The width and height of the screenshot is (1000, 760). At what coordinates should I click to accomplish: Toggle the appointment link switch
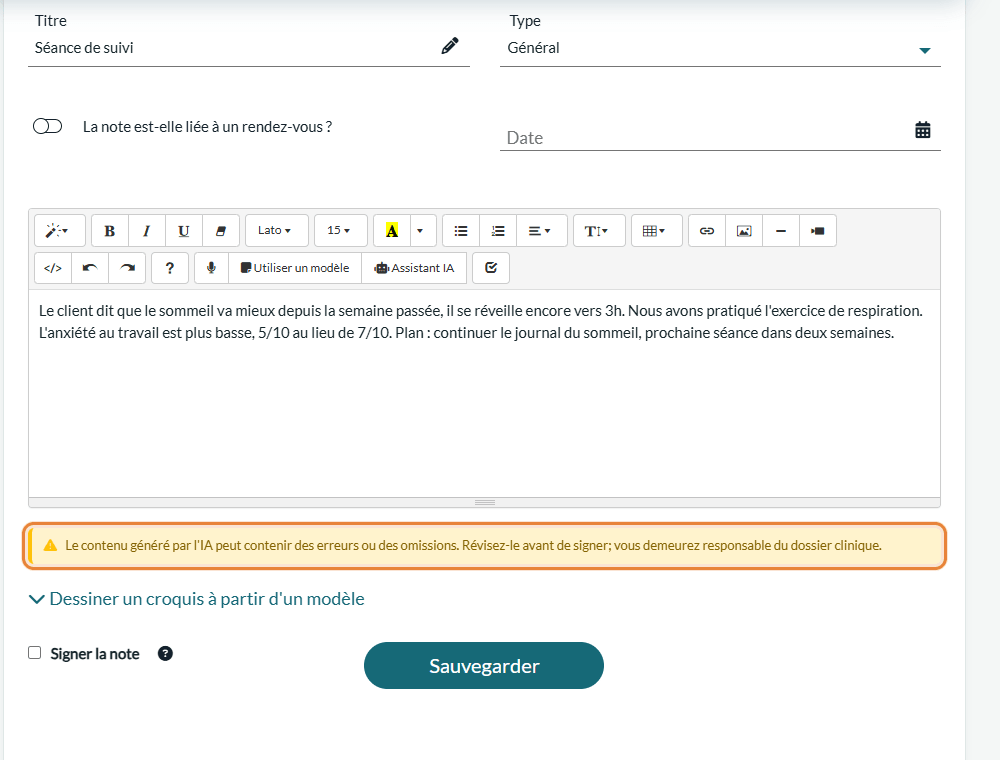point(48,126)
